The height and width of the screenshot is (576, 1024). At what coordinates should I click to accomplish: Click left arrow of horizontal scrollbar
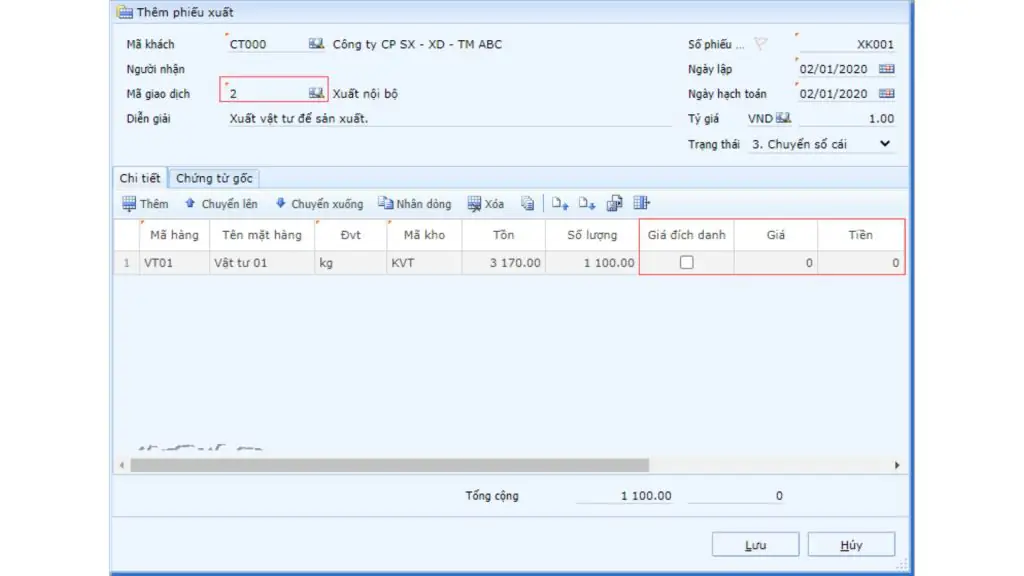122,465
